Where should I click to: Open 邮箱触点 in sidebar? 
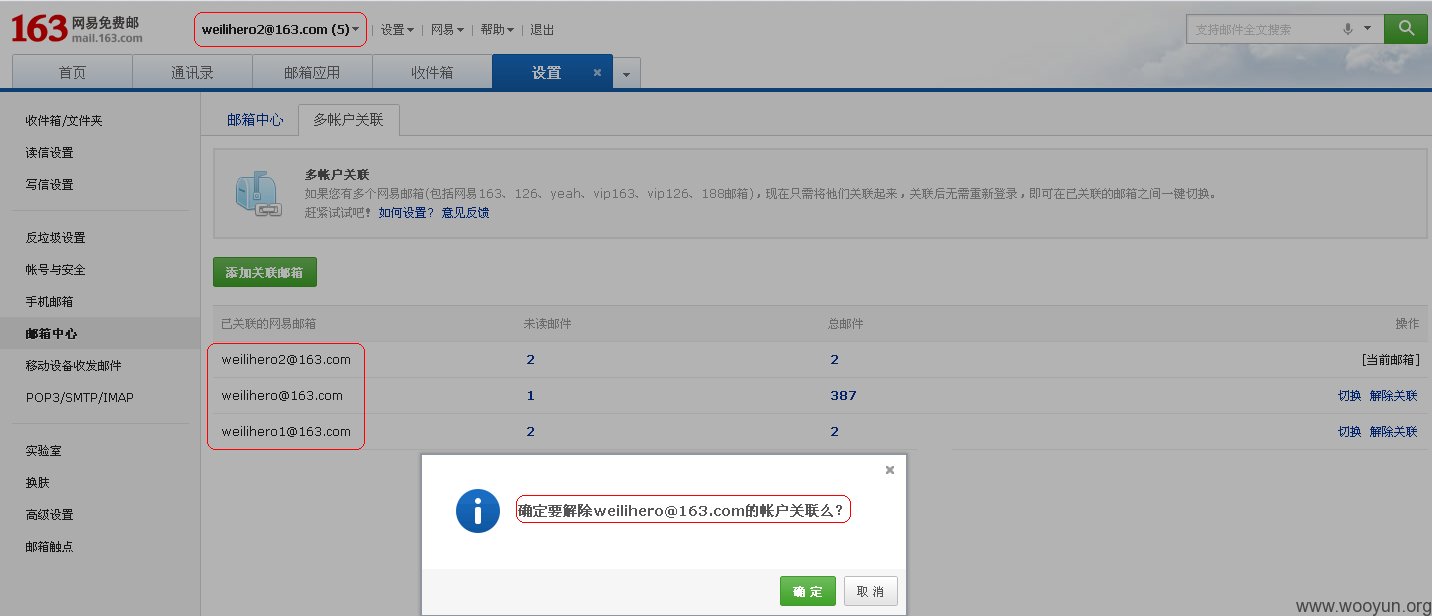(x=49, y=547)
